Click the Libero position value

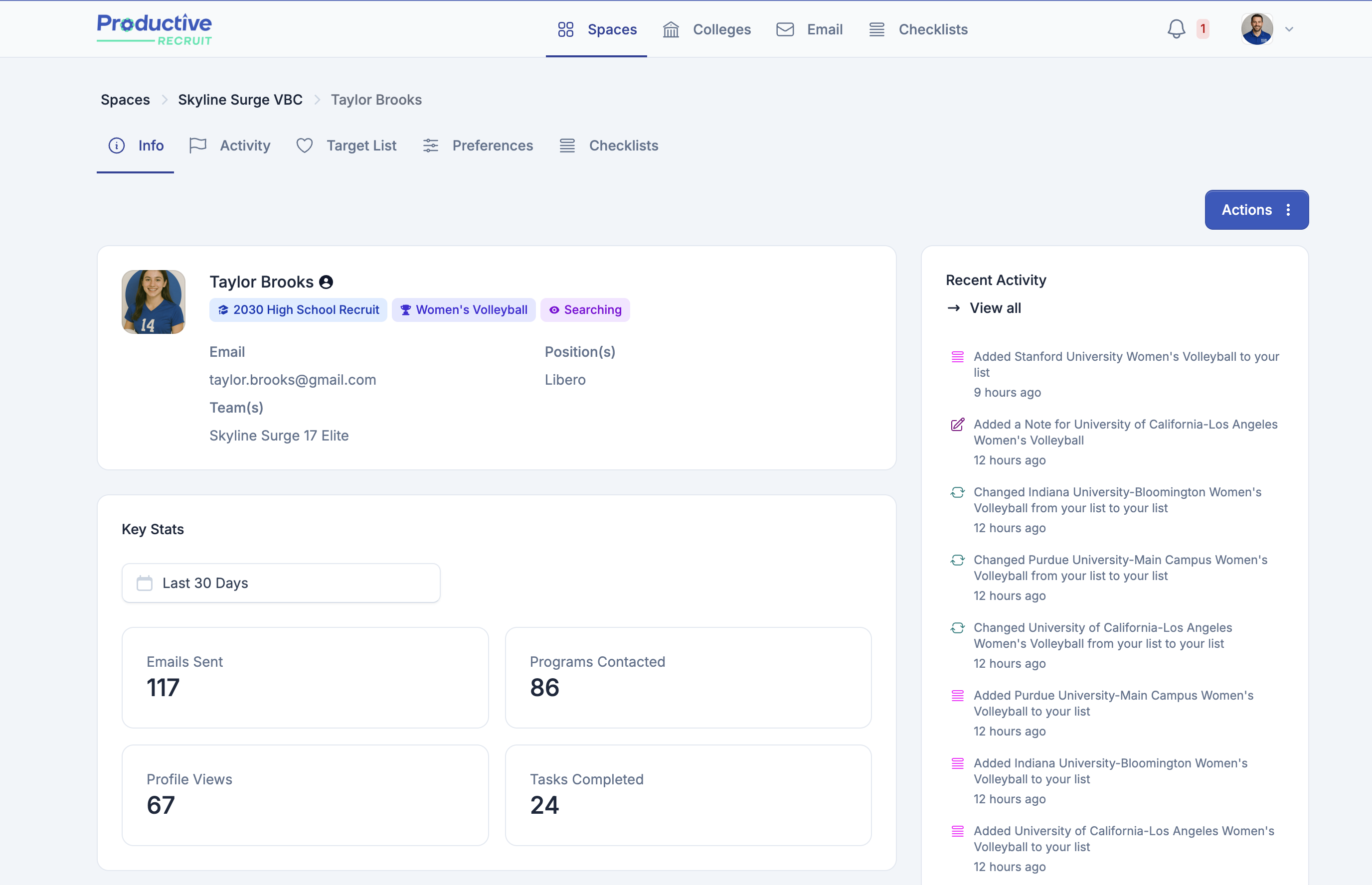(x=565, y=380)
